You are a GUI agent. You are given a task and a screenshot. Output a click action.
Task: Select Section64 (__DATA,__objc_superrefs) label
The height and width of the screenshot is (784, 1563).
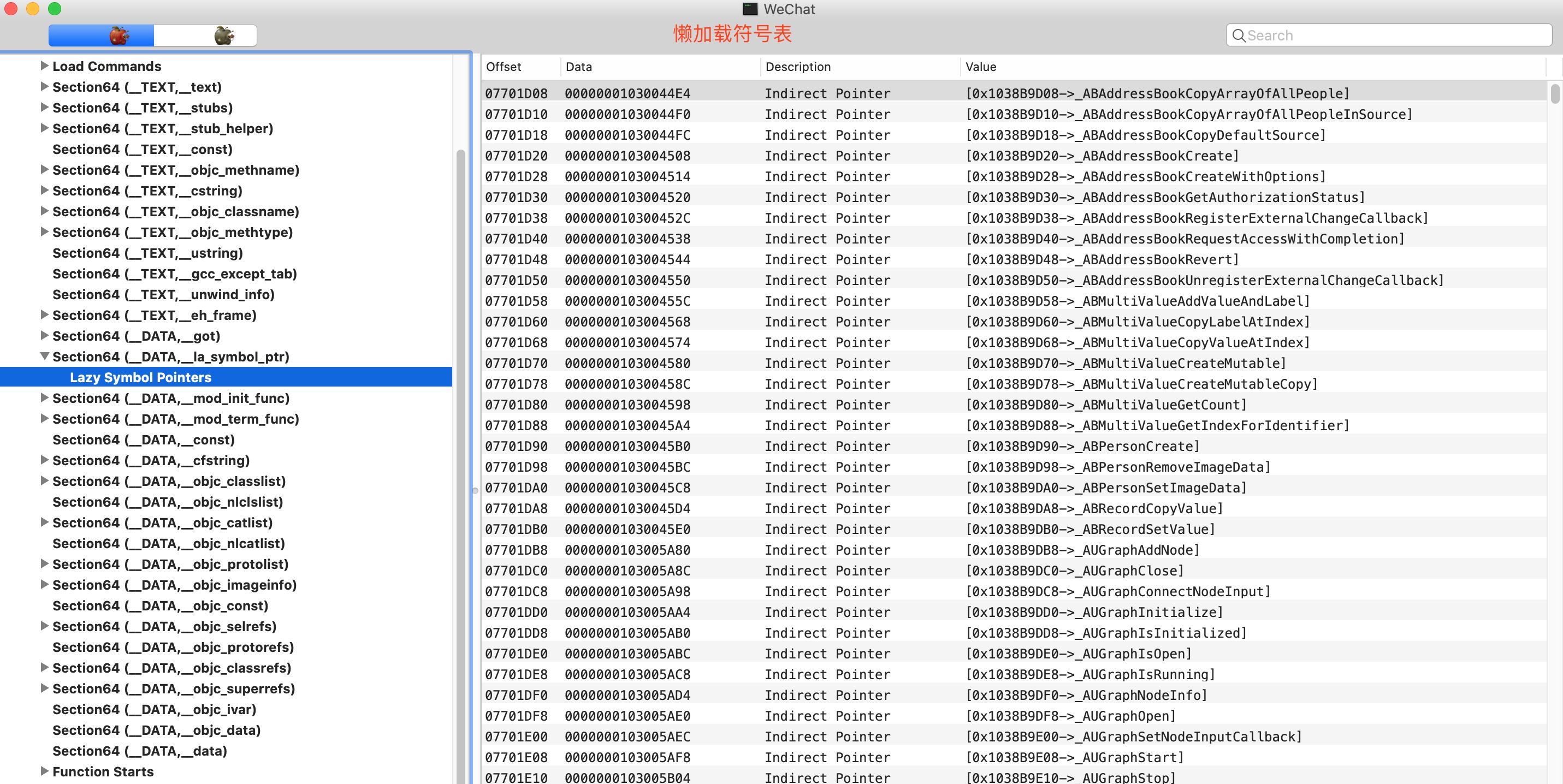(174, 688)
